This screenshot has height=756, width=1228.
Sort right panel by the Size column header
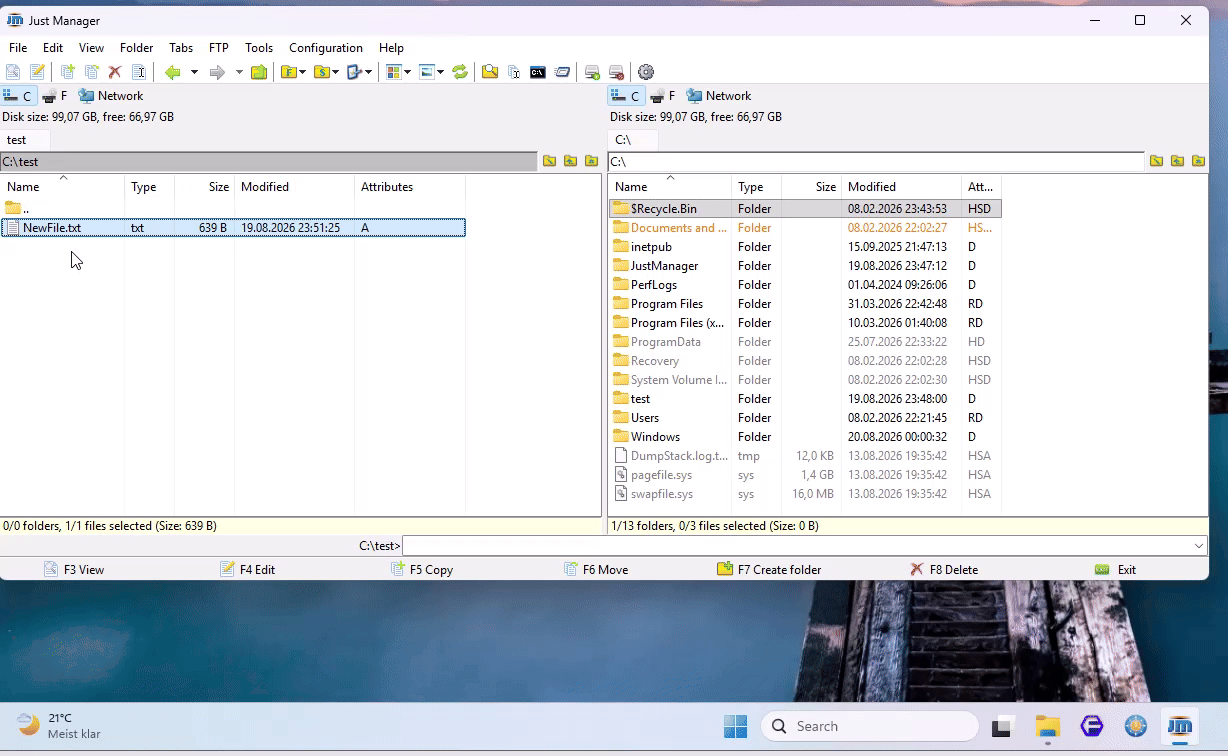tap(812, 187)
